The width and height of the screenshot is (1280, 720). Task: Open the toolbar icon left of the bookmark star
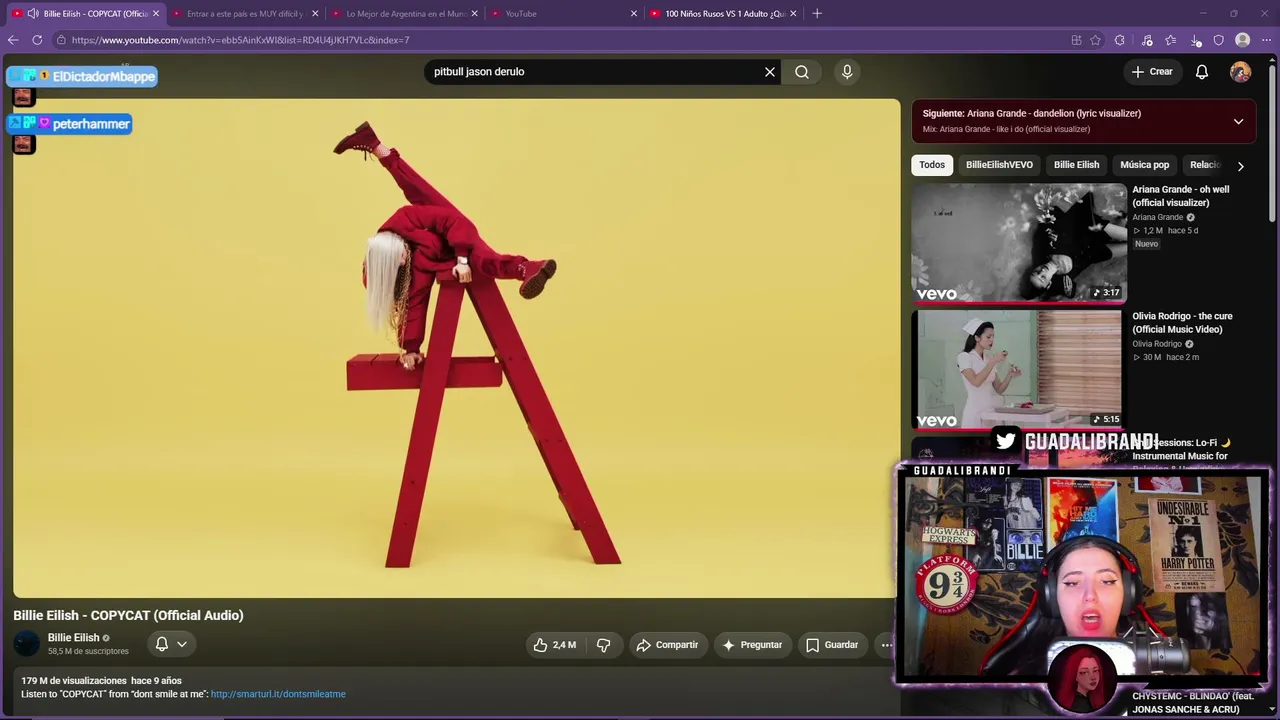pyautogui.click(x=1076, y=40)
